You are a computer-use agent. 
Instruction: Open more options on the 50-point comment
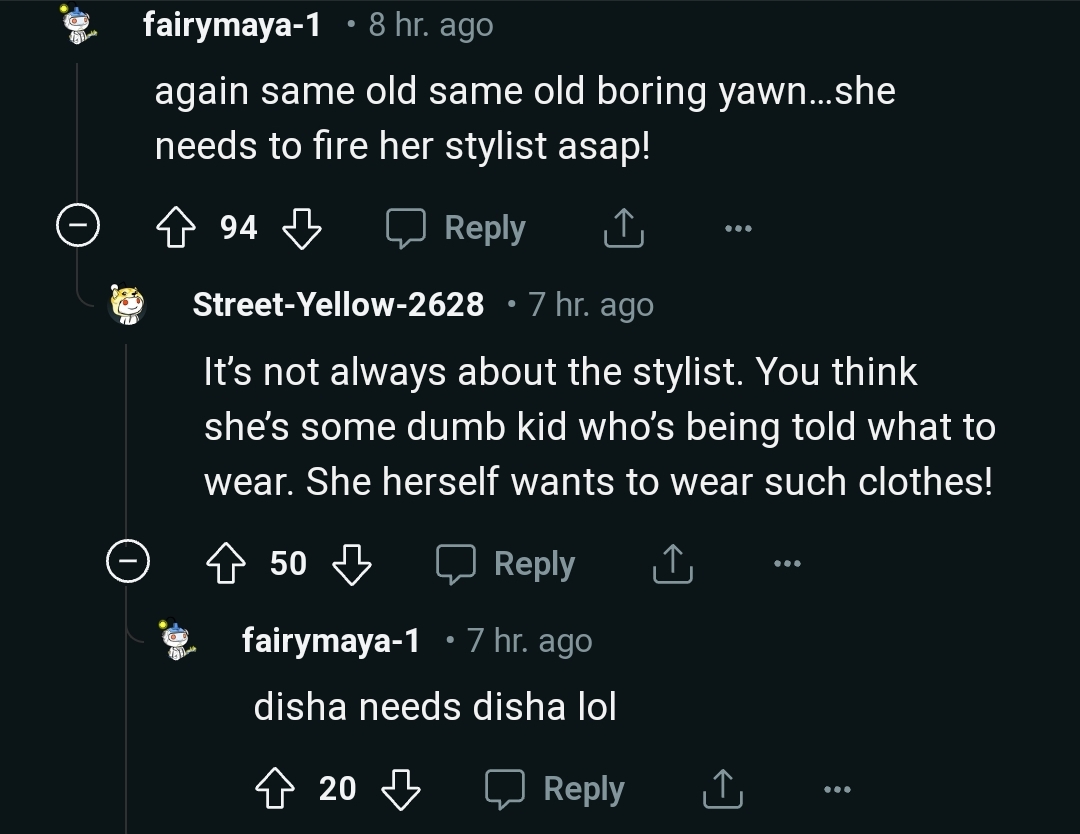click(x=787, y=564)
